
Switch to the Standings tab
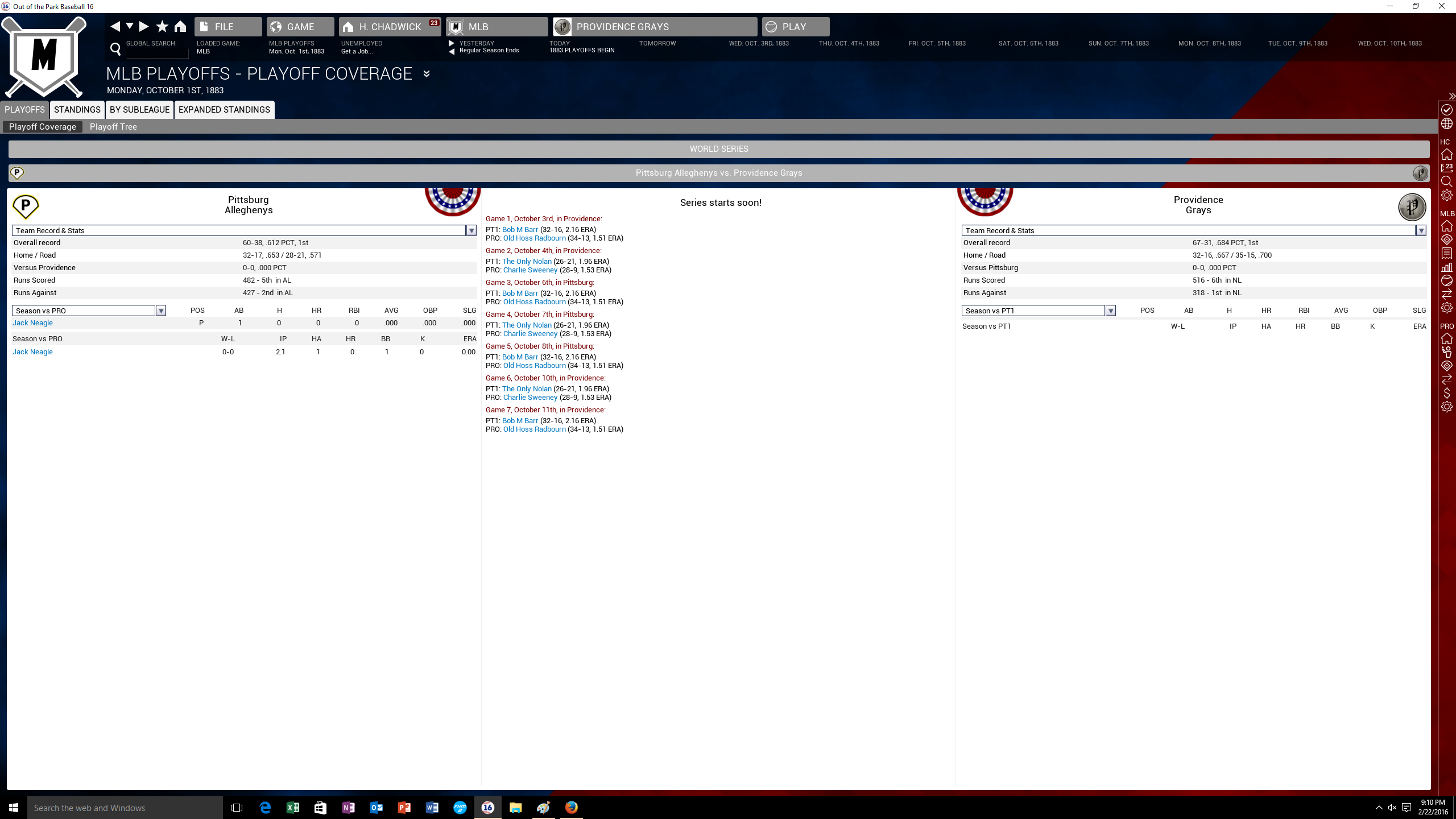coord(77,110)
